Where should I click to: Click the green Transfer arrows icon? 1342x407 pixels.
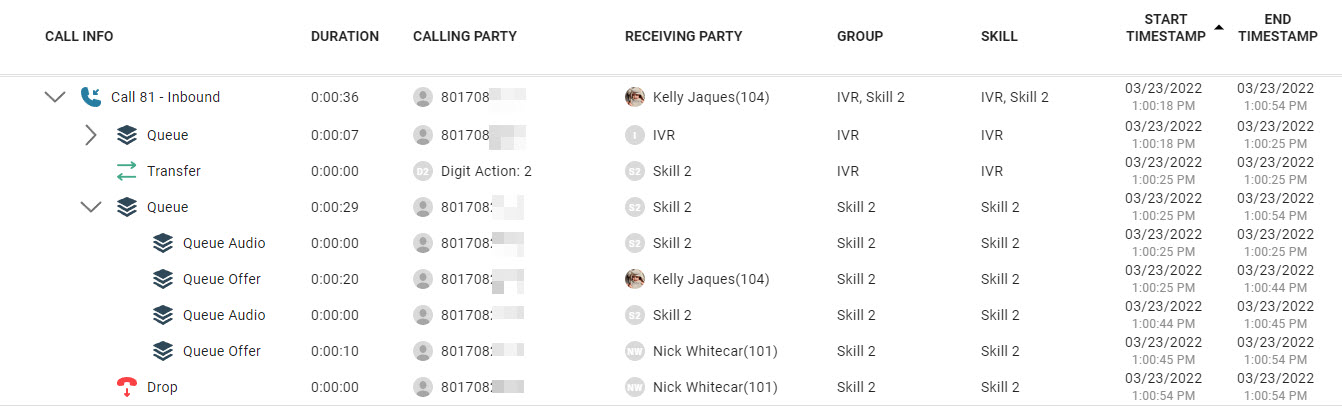click(x=126, y=171)
